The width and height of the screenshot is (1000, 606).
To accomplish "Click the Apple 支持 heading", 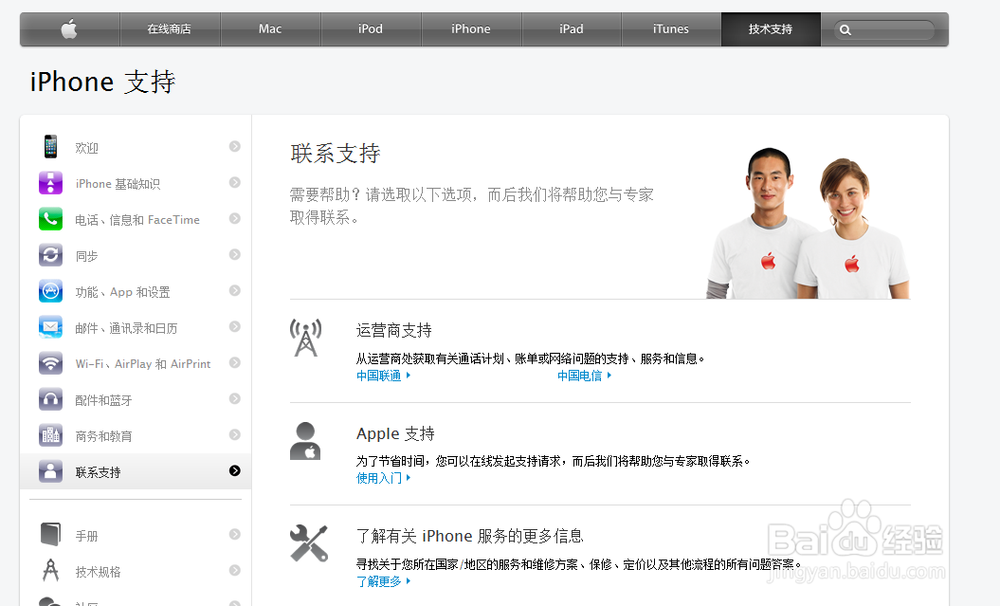I will [x=395, y=433].
